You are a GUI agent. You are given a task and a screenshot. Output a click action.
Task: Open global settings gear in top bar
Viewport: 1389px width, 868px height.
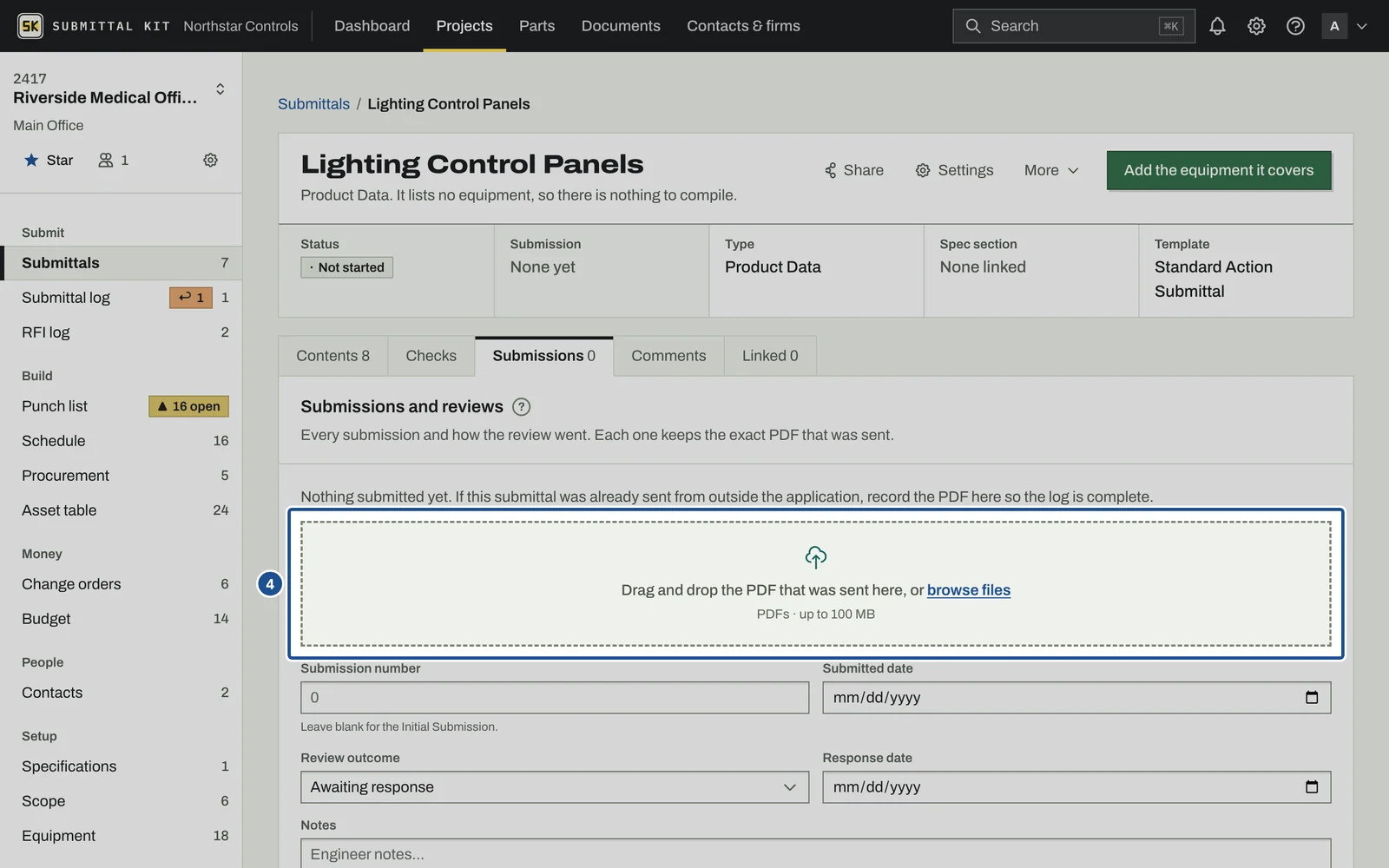coord(1256,26)
